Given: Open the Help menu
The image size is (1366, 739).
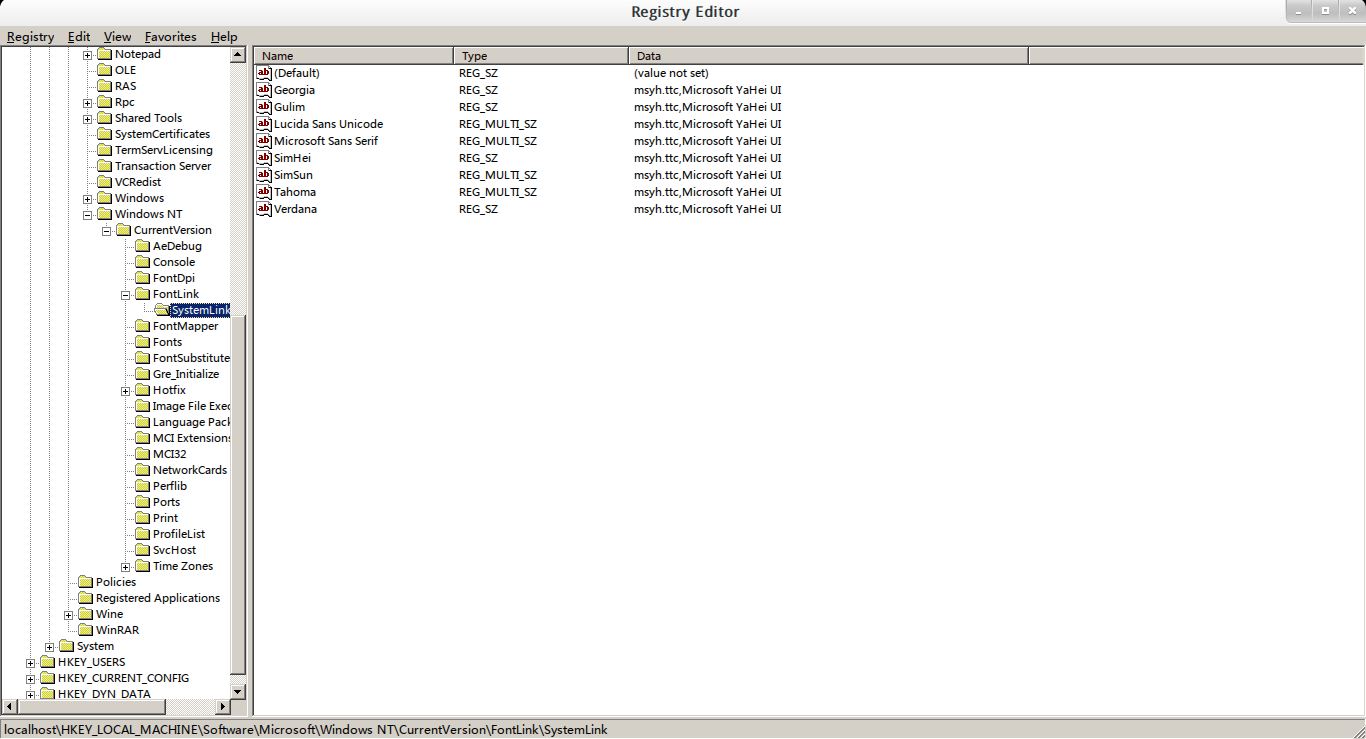Looking at the screenshot, I should click(x=224, y=37).
